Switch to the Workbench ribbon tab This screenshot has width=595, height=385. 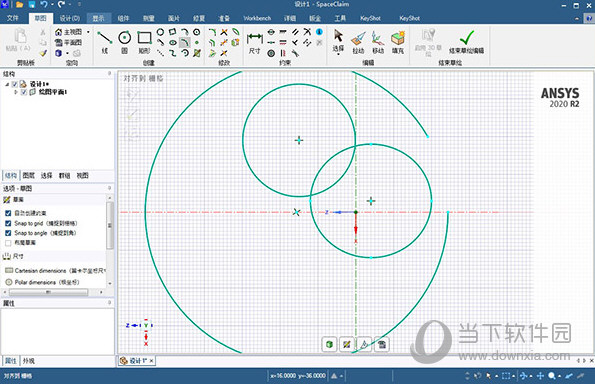[257, 18]
